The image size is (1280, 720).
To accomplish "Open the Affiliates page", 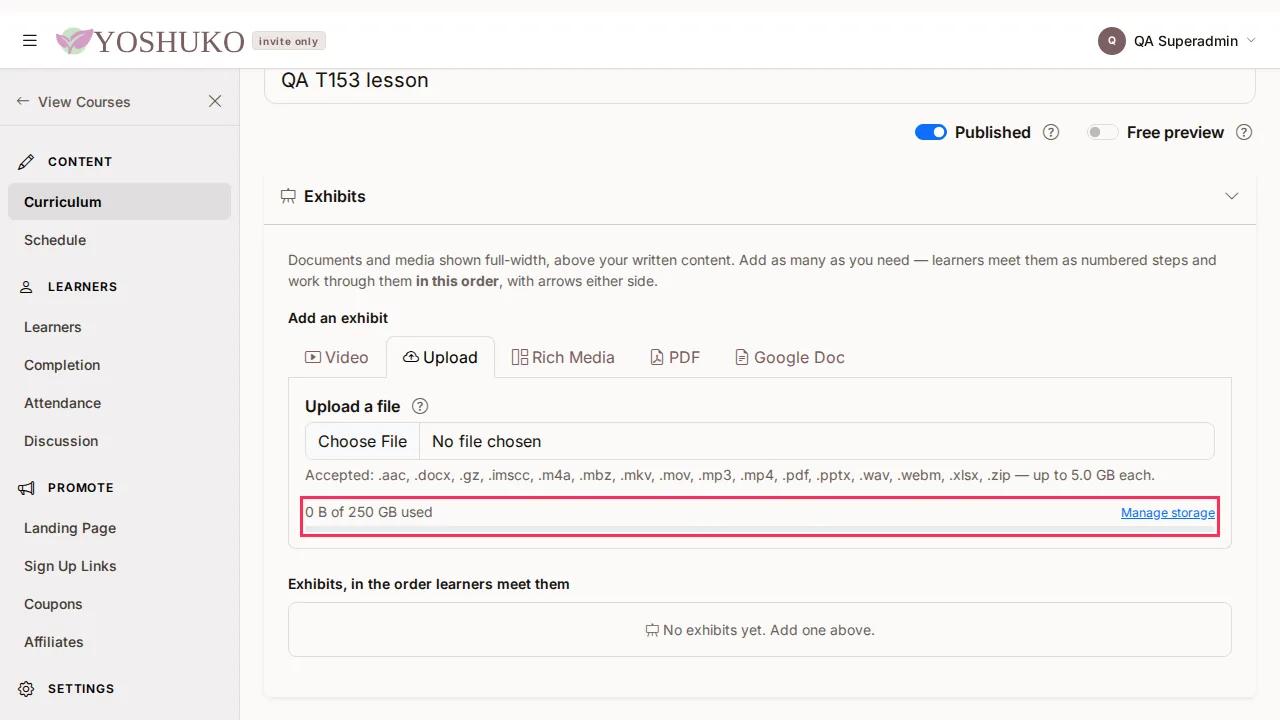I will [x=119, y=642].
